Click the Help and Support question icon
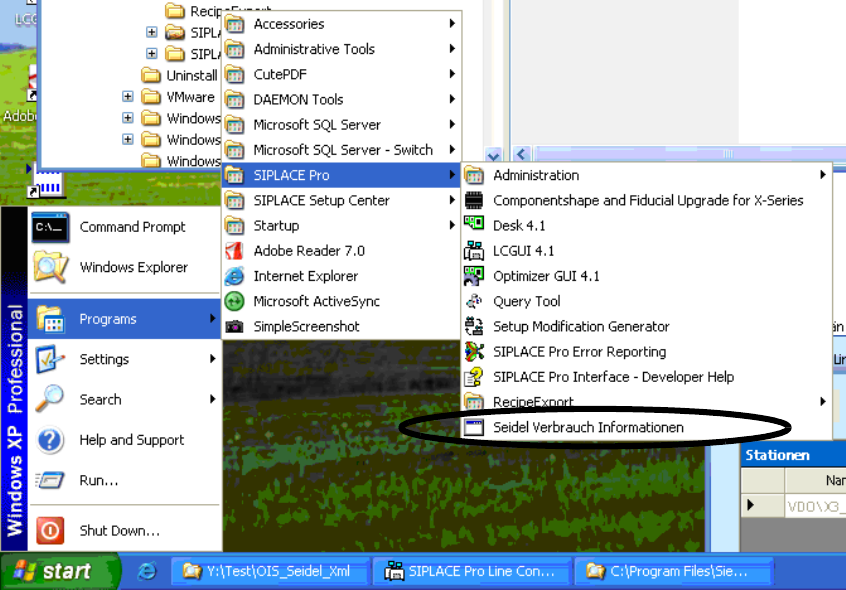Viewport: 846px width, 590px height. [50, 440]
